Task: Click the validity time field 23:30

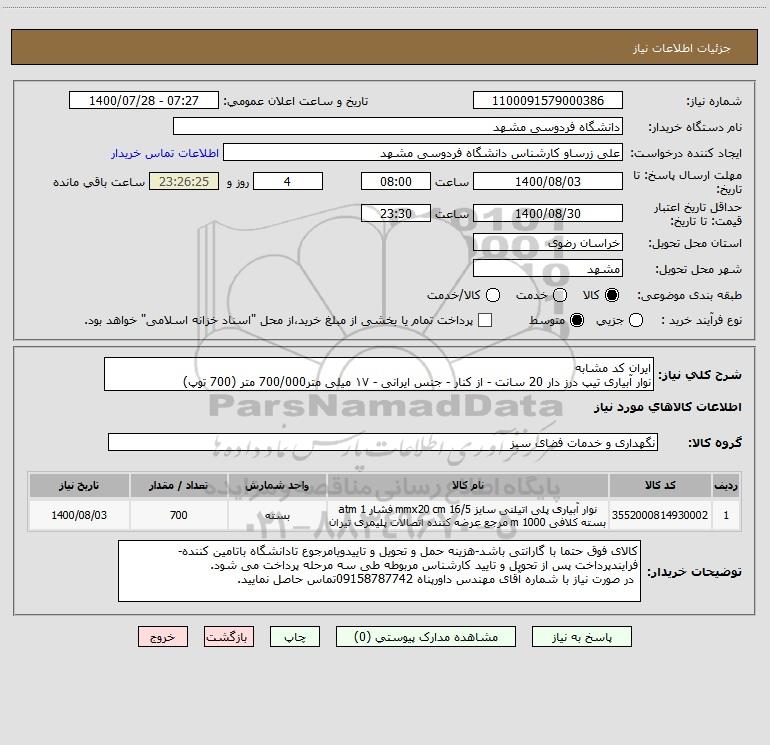Action: coord(396,213)
